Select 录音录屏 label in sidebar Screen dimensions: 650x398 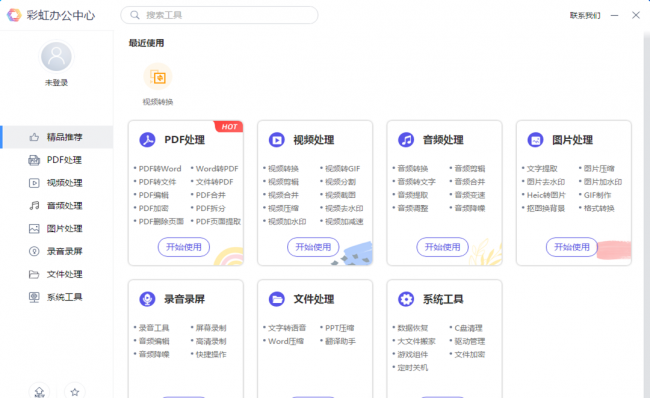64,251
